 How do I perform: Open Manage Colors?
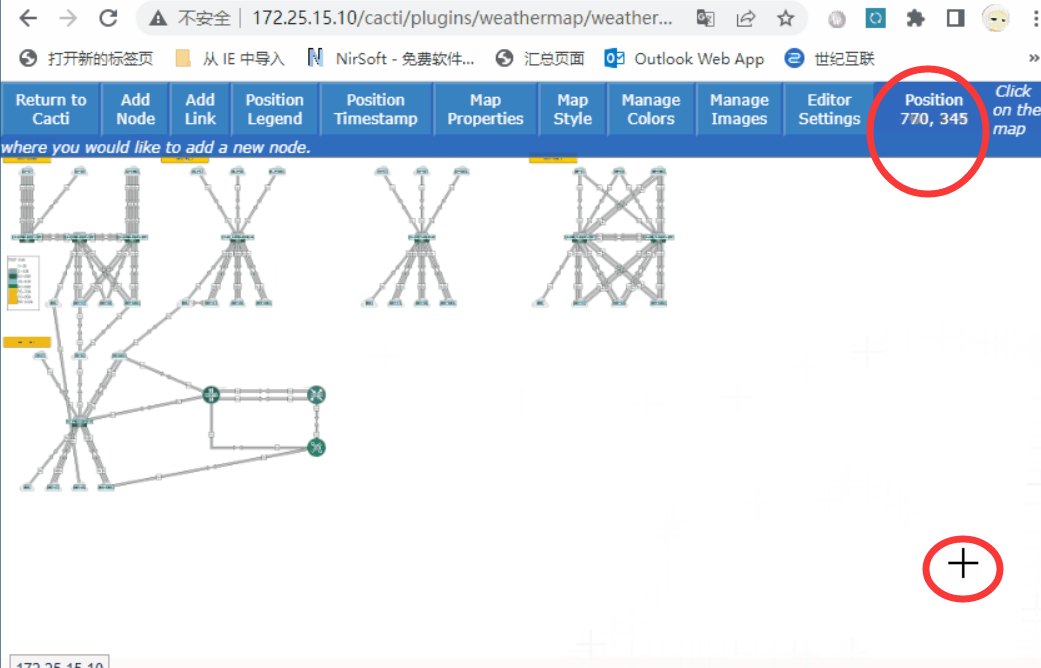click(x=650, y=108)
